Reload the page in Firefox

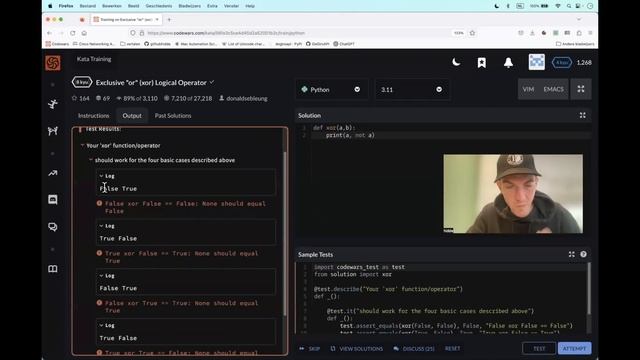(x=73, y=33)
